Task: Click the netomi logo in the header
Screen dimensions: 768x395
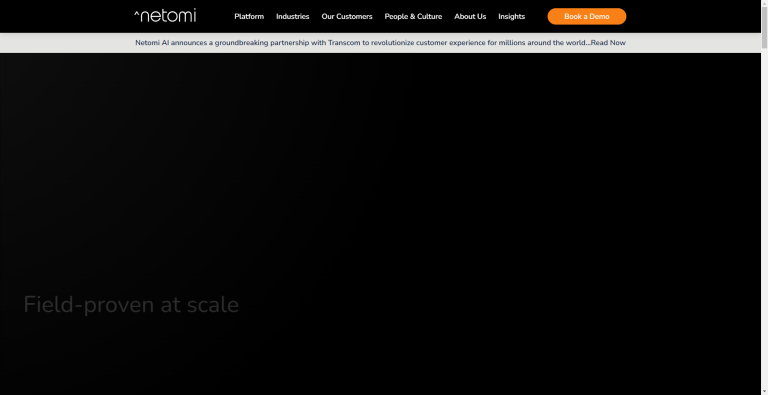Action: [x=165, y=16]
